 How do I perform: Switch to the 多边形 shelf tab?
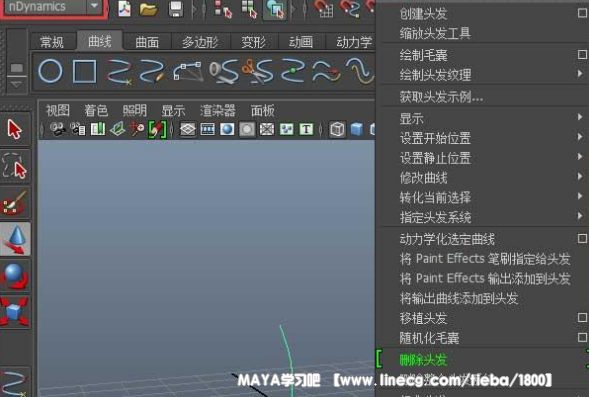pos(200,42)
